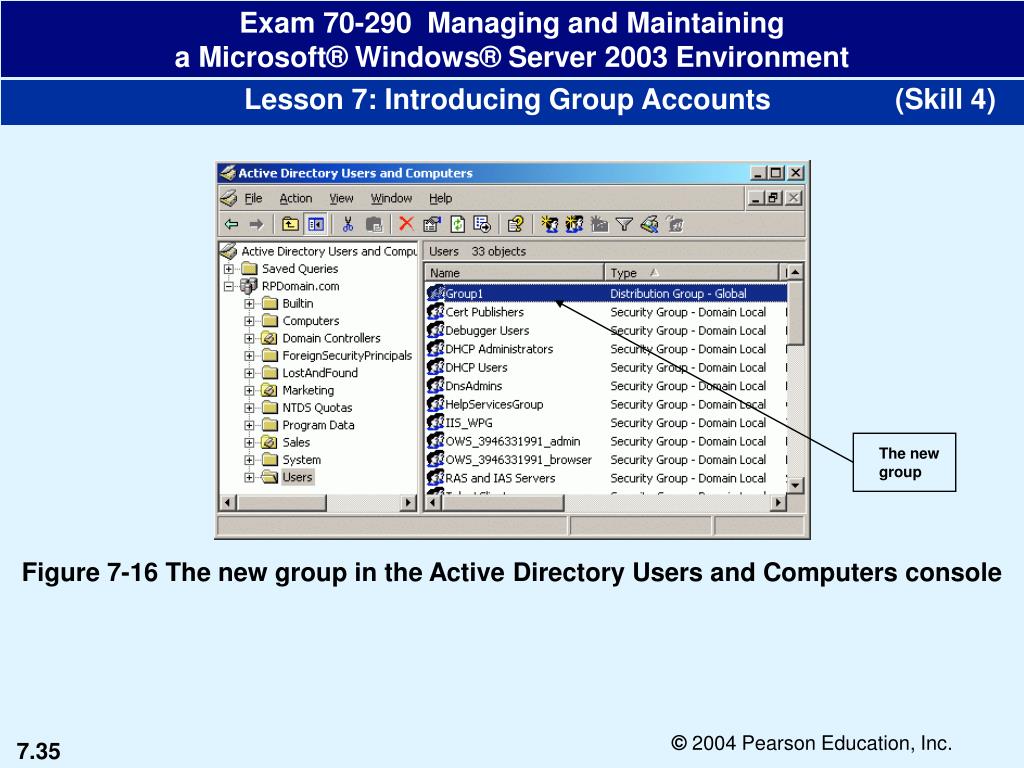This screenshot has height=768, width=1024.
Task: Click the Domain Controllers OU folder icon
Action: 269,338
